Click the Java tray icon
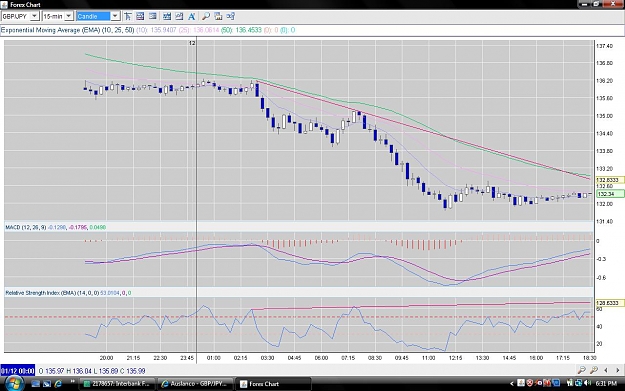Image resolution: width=625 pixels, height=391 pixels. click(521, 383)
